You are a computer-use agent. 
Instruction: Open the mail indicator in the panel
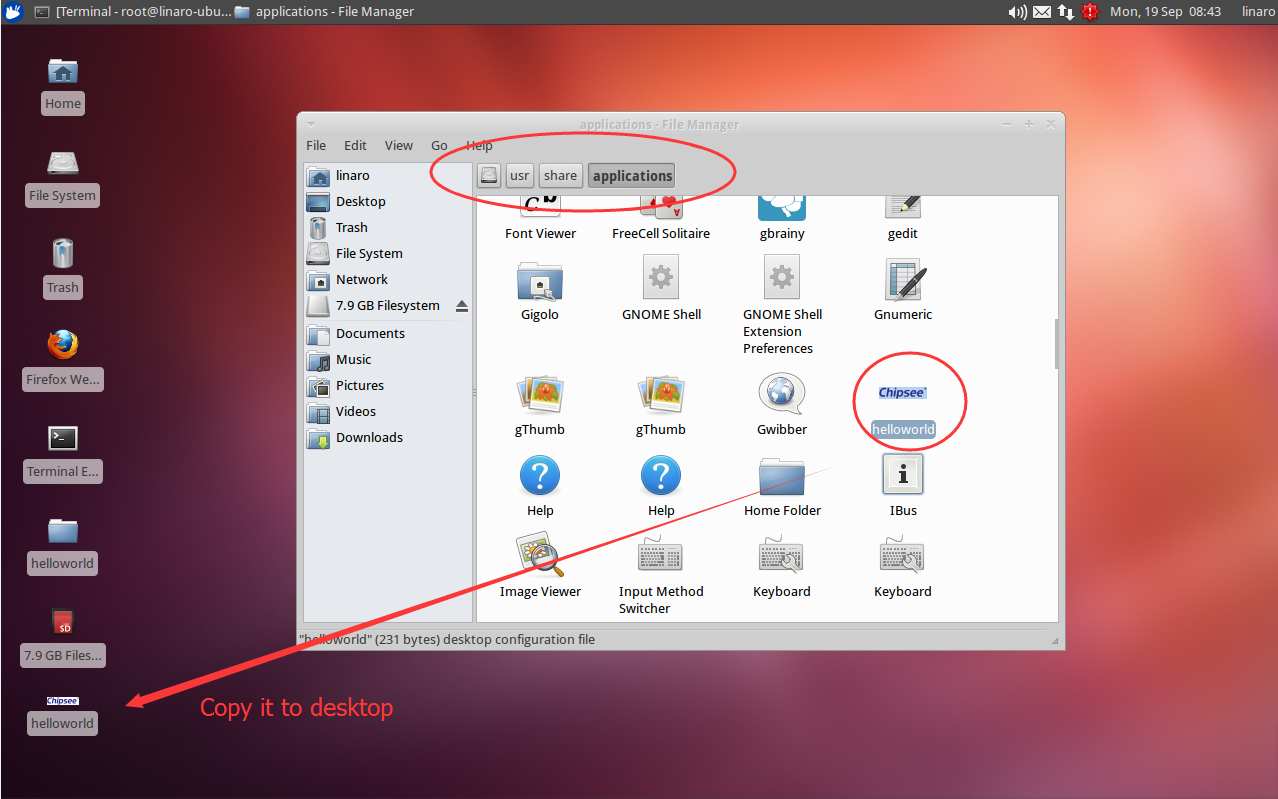tap(1042, 12)
